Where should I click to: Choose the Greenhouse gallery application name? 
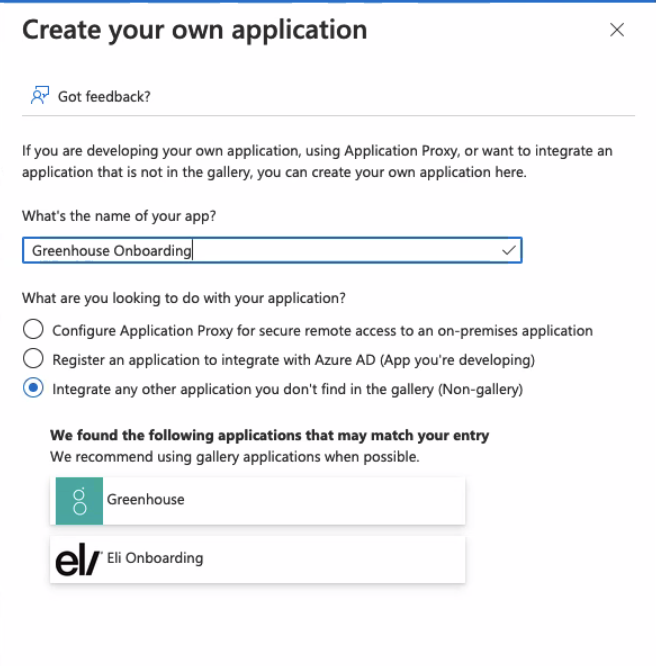[x=146, y=499]
